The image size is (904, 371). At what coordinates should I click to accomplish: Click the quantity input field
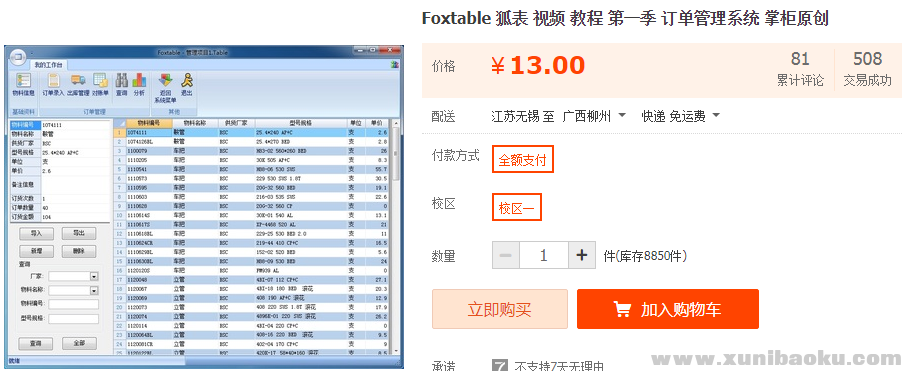point(544,255)
